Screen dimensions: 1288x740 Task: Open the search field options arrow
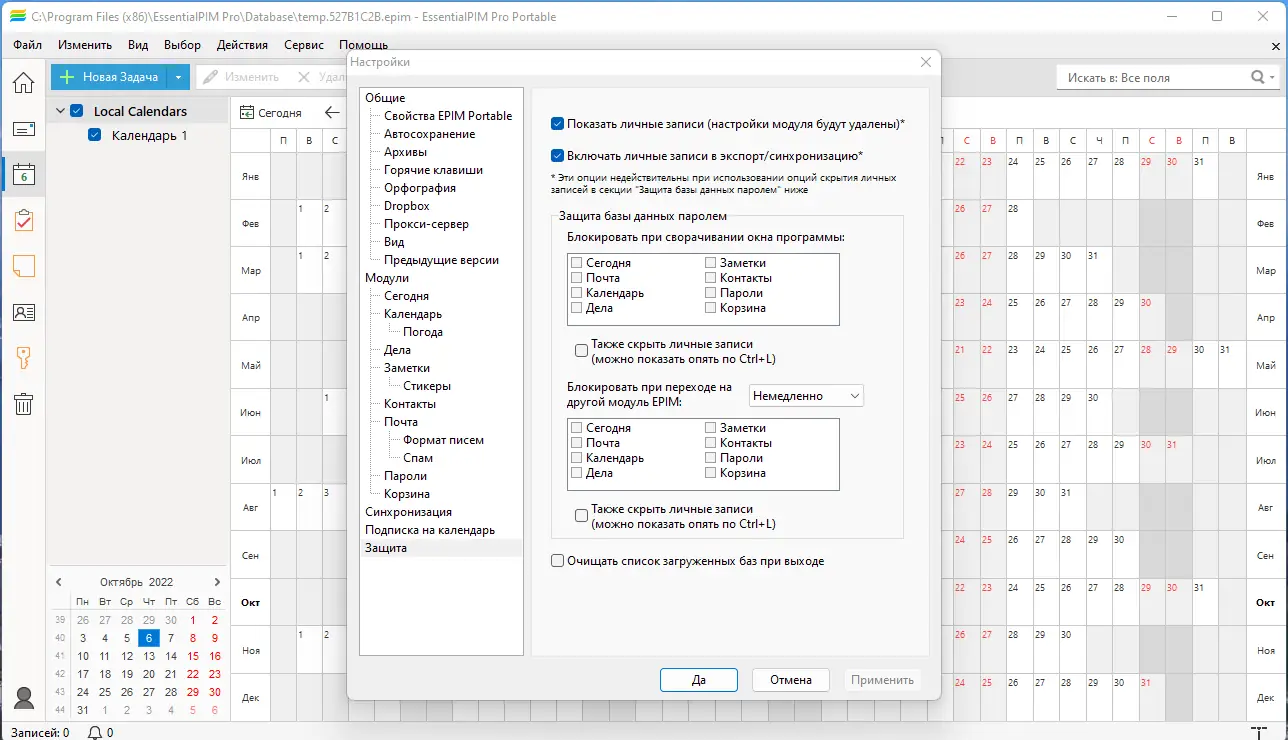[1273, 77]
